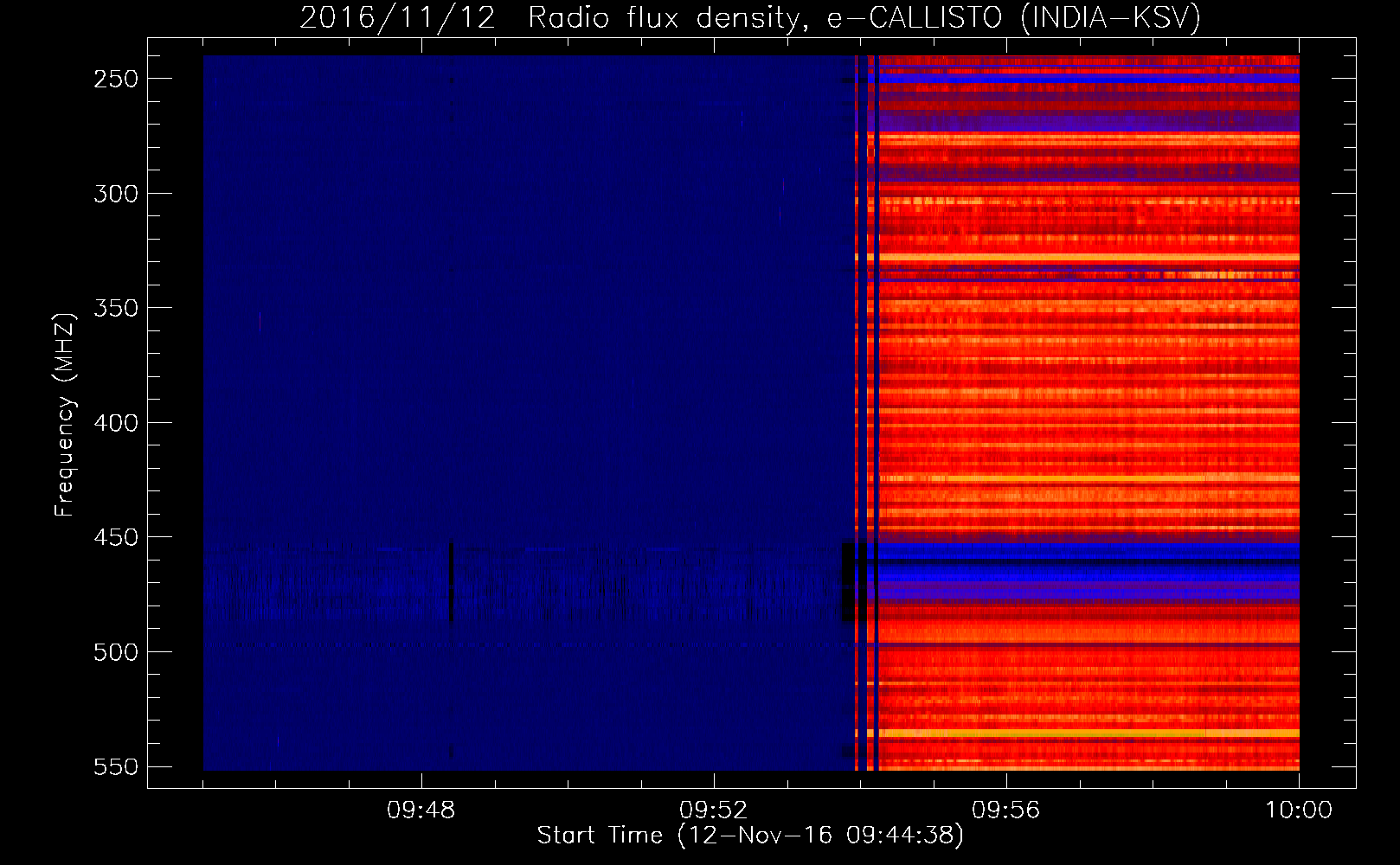Click the date "2016/11/12" in the title
1400x865 pixels.
(x=398, y=17)
